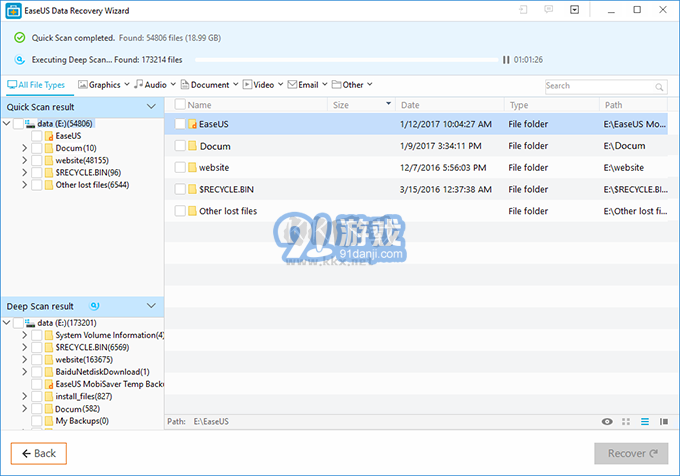The height and width of the screenshot is (476, 680).
Task: Click the Recover button
Action: [x=631, y=453]
